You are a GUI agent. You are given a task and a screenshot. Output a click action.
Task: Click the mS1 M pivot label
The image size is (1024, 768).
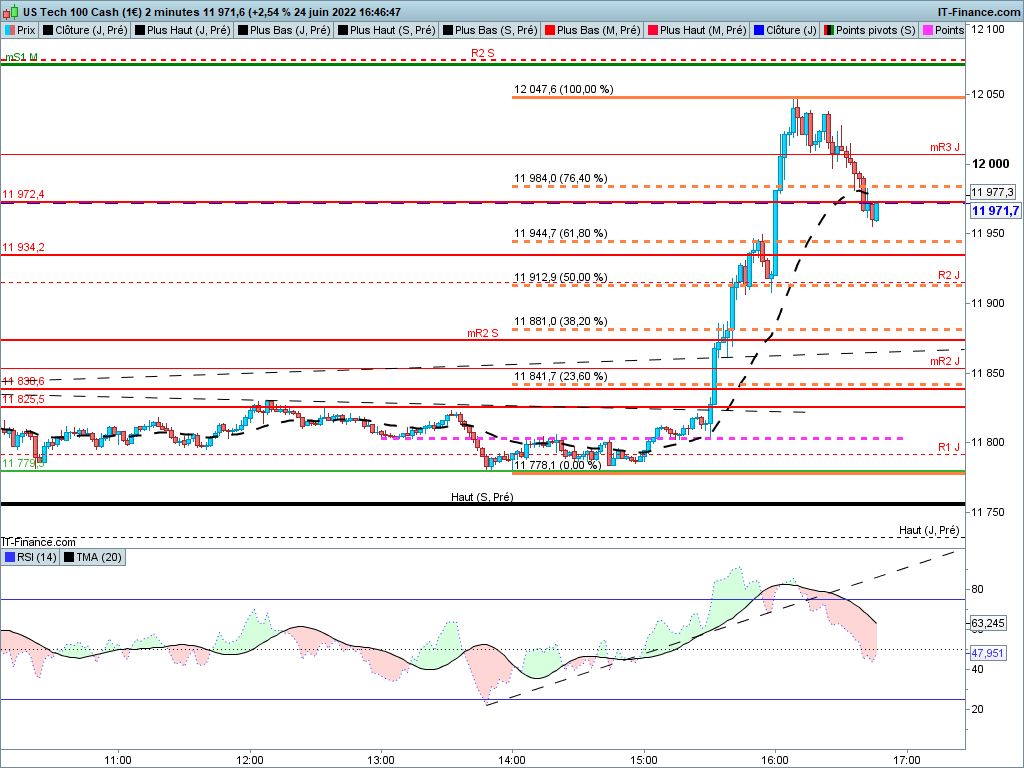(x=22, y=57)
